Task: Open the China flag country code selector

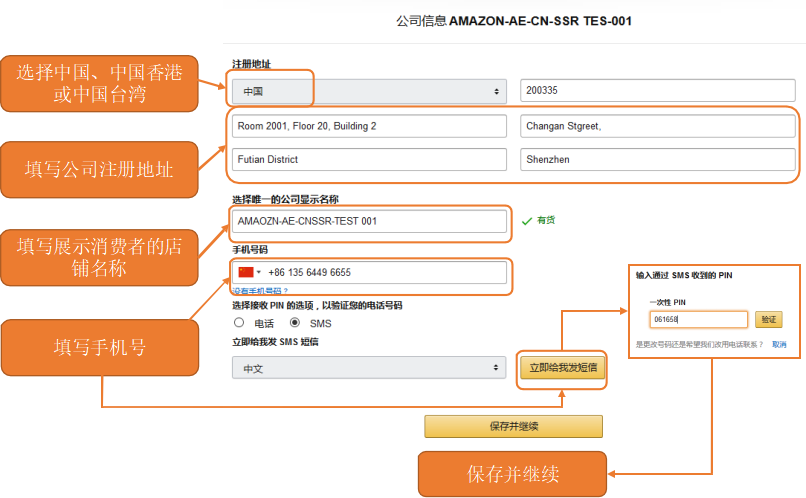Action: click(250, 272)
